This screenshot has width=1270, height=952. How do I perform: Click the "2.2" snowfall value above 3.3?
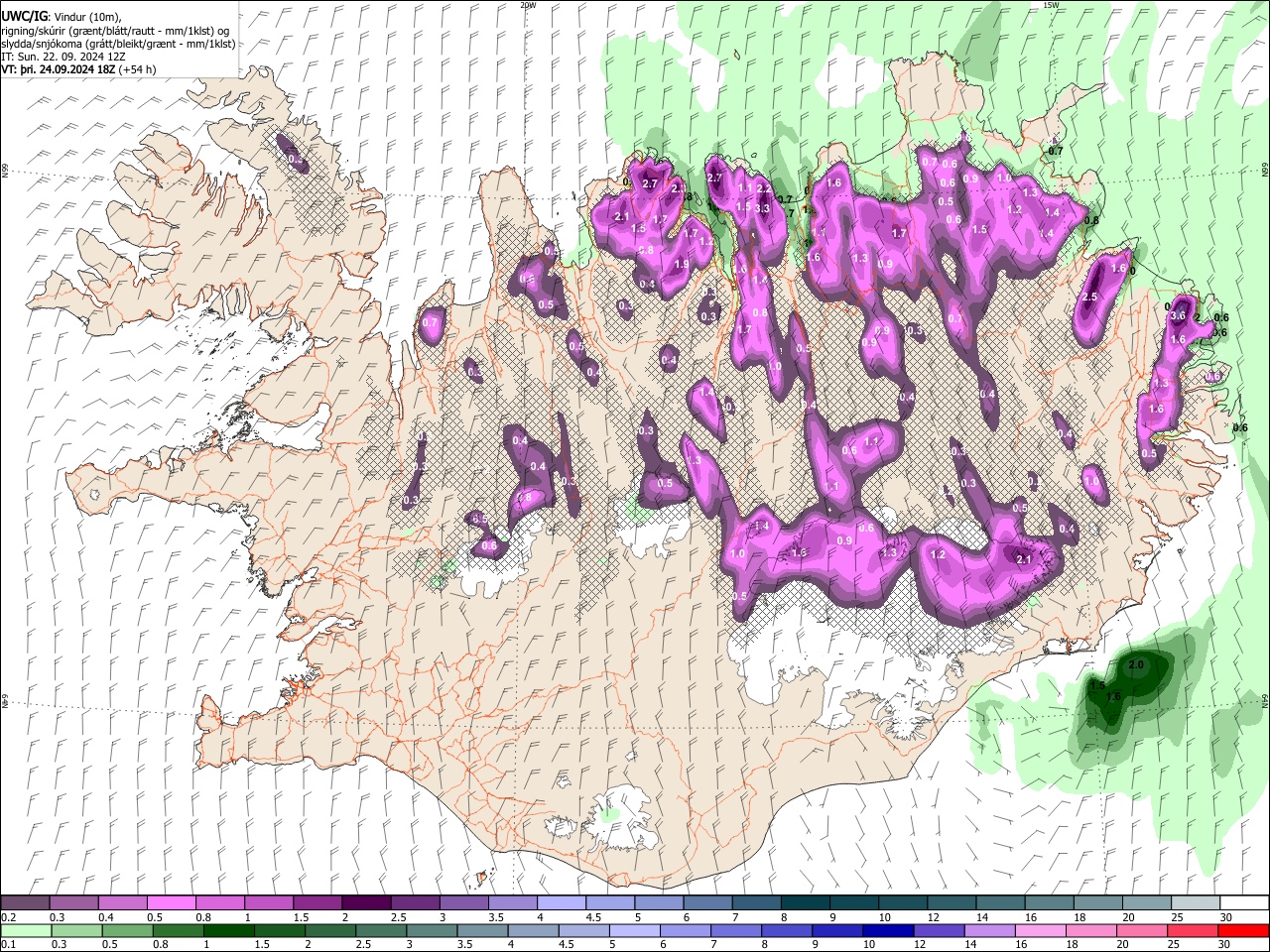pos(764,188)
